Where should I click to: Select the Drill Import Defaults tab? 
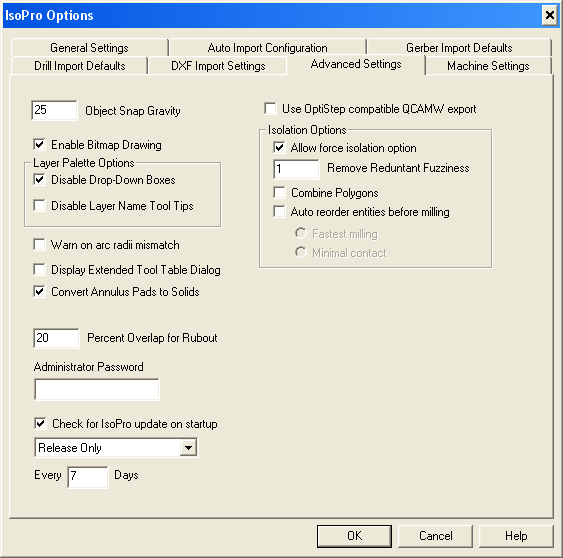[80, 66]
